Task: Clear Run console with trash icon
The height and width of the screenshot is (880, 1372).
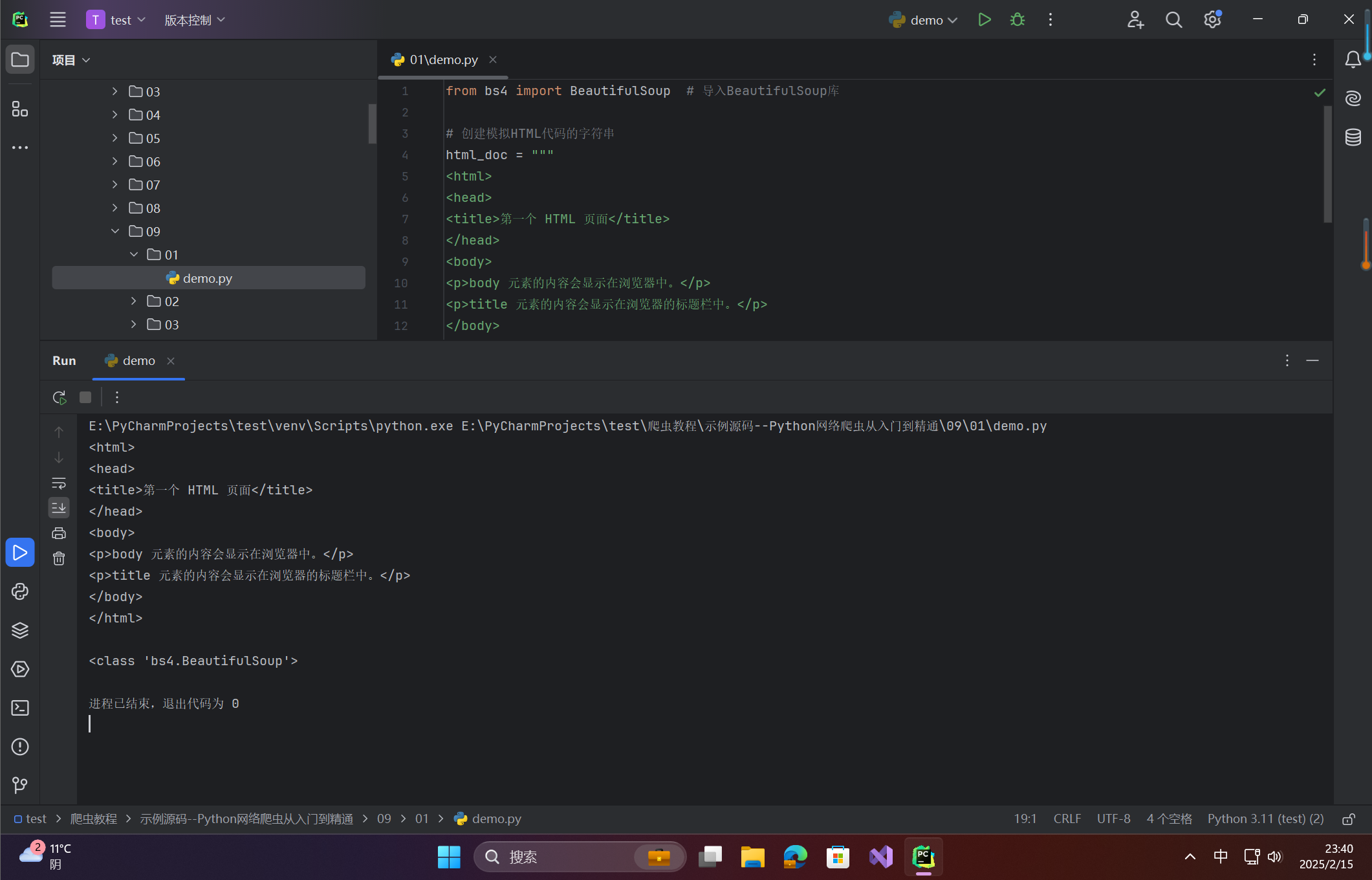Action: coord(59,558)
